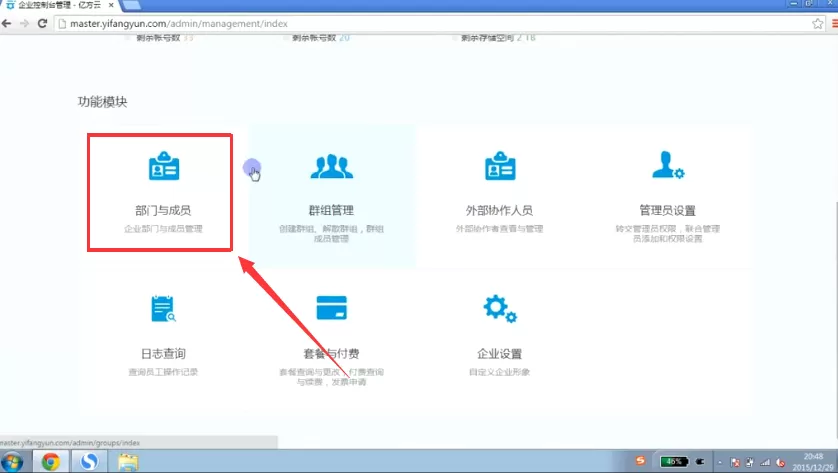Image resolution: width=838 pixels, height=473 pixels.
Task: Click the 功能模块 section heading
Action: click(102, 102)
